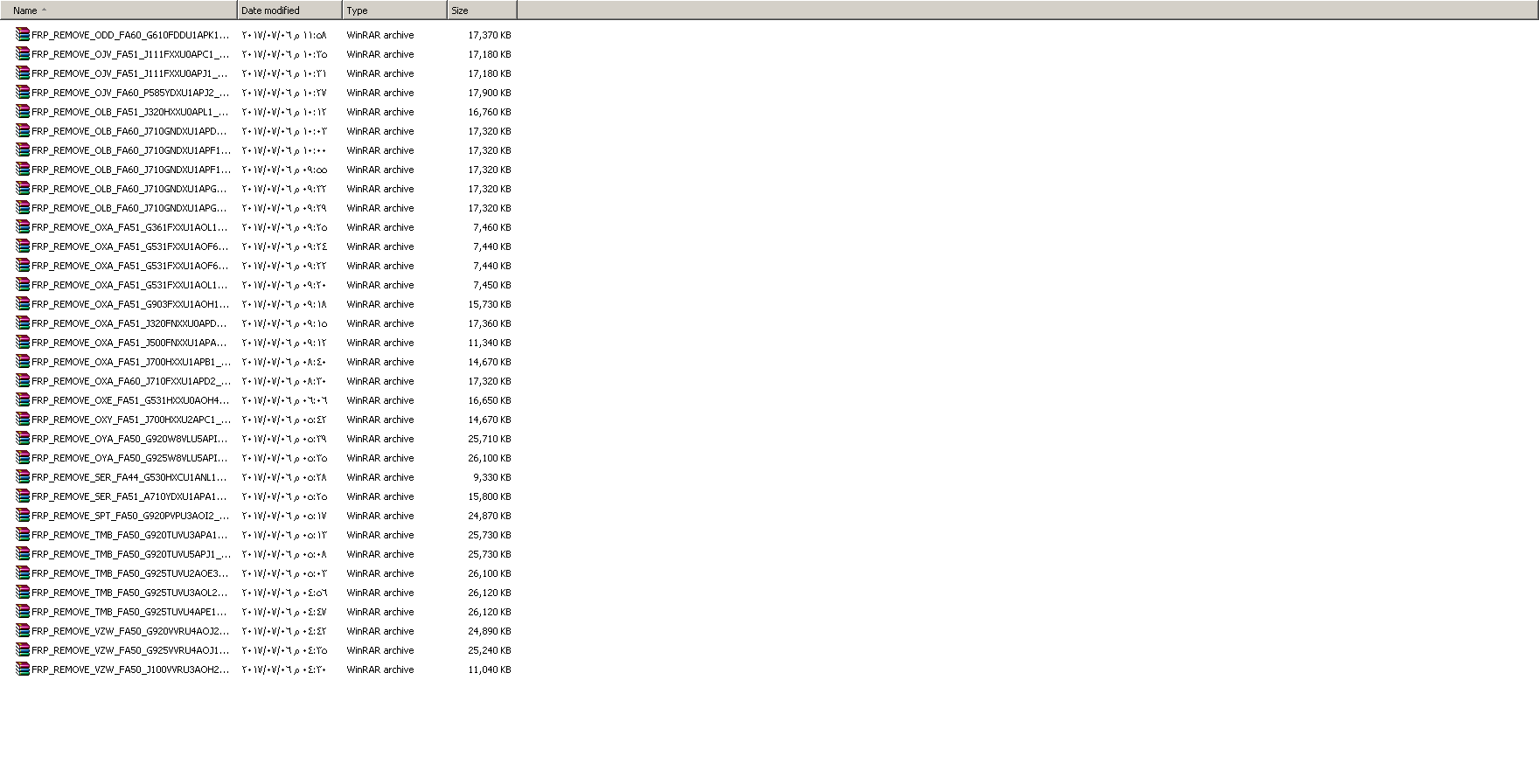The image size is (1539, 784).
Task: Click the 25,240 KB size value
Action: (490, 650)
